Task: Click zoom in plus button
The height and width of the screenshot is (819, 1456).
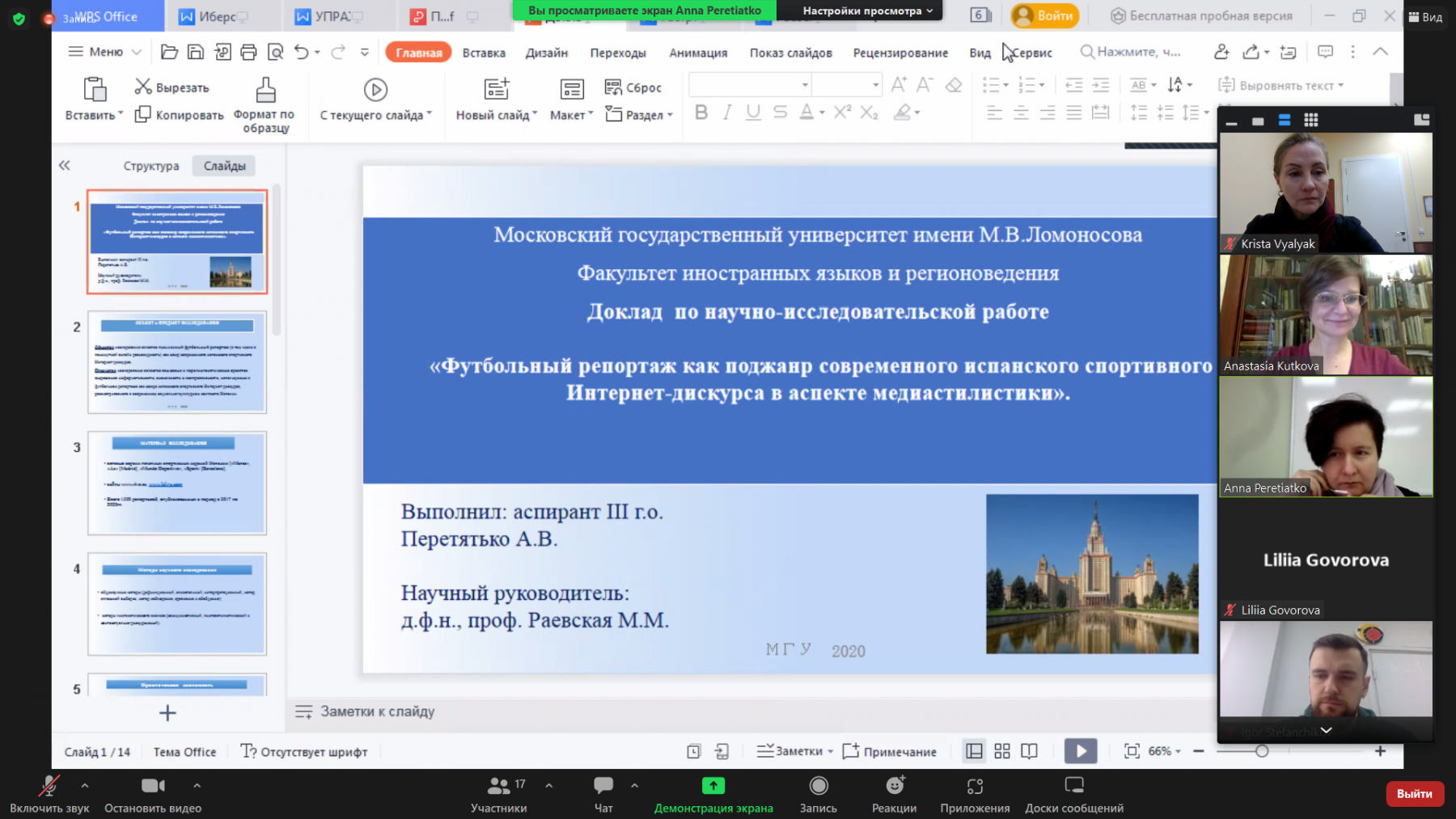Action: [1380, 751]
